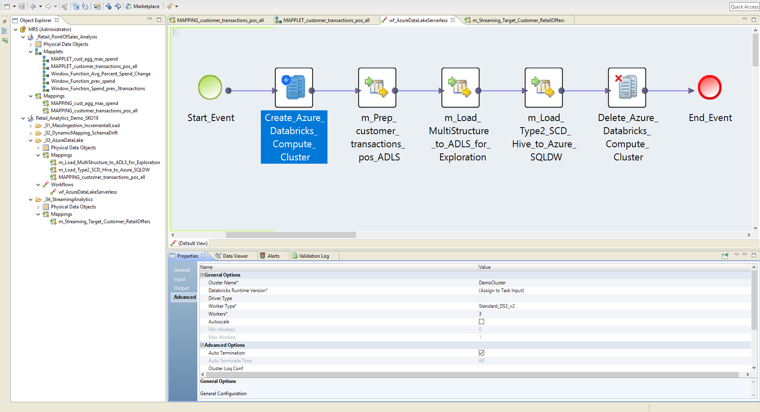Collapse the Mapplets tree folder
This screenshot has height=412, width=760.
pos(31,52)
